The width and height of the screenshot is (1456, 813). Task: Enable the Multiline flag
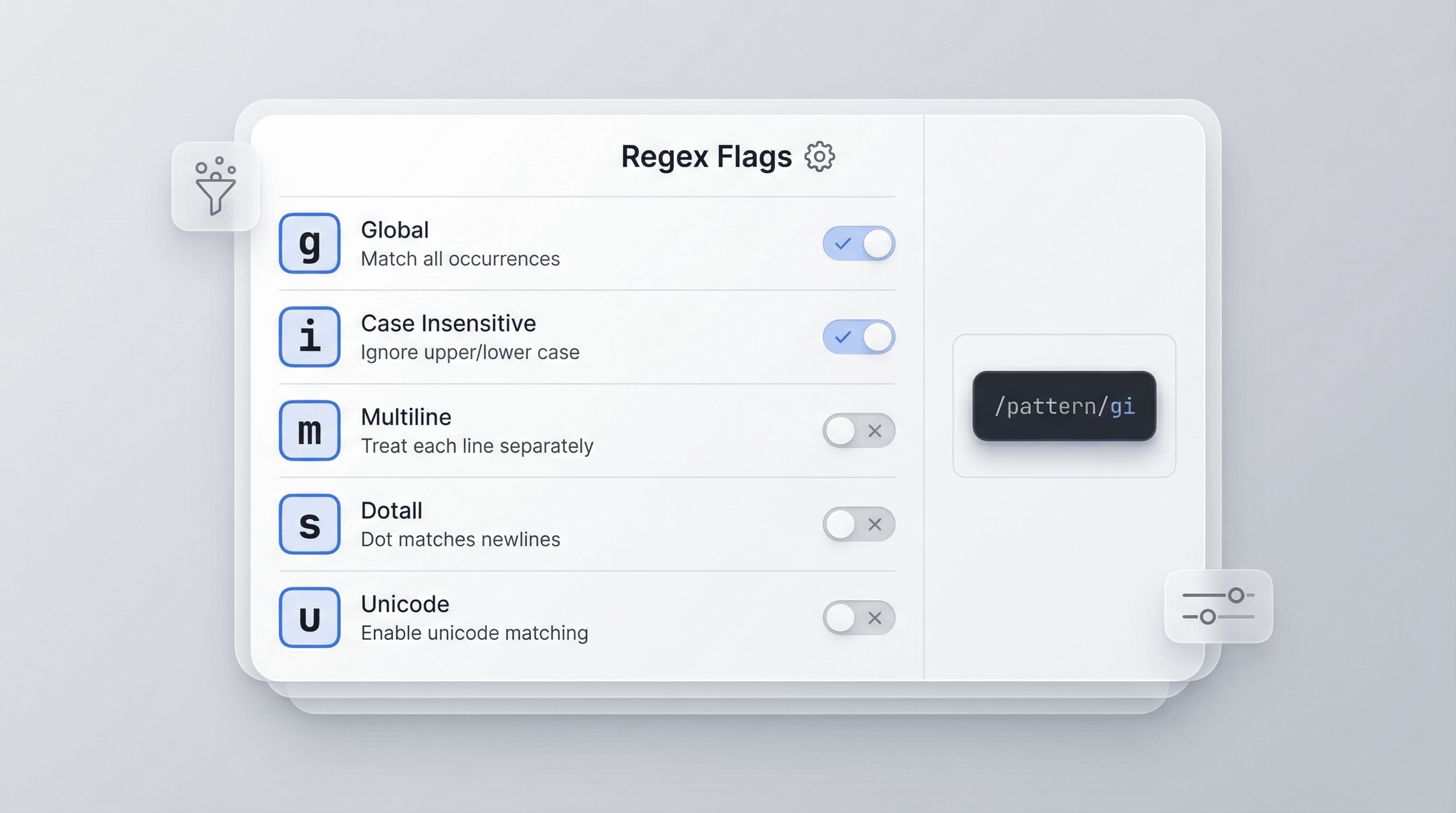[857, 431]
